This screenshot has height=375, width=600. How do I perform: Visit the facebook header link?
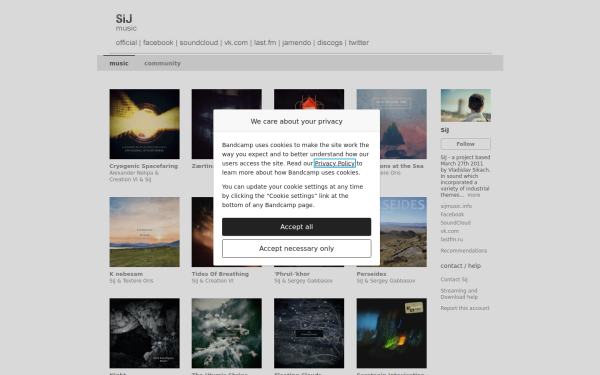[158, 42]
